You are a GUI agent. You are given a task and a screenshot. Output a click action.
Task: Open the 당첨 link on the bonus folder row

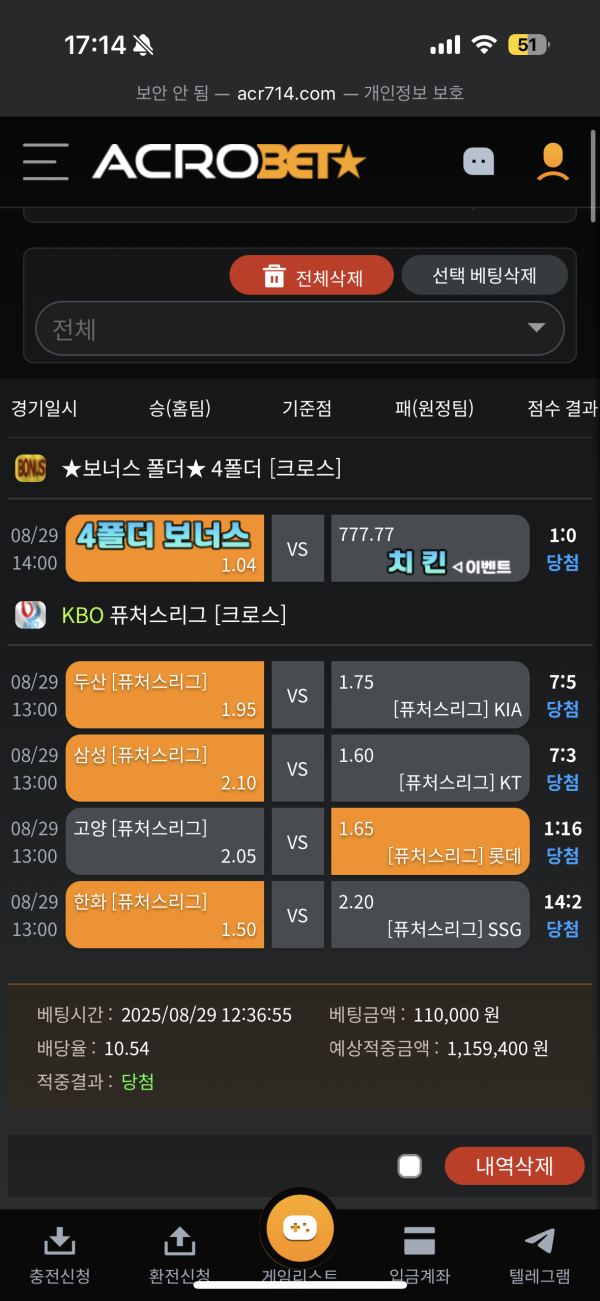tap(562, 562)
